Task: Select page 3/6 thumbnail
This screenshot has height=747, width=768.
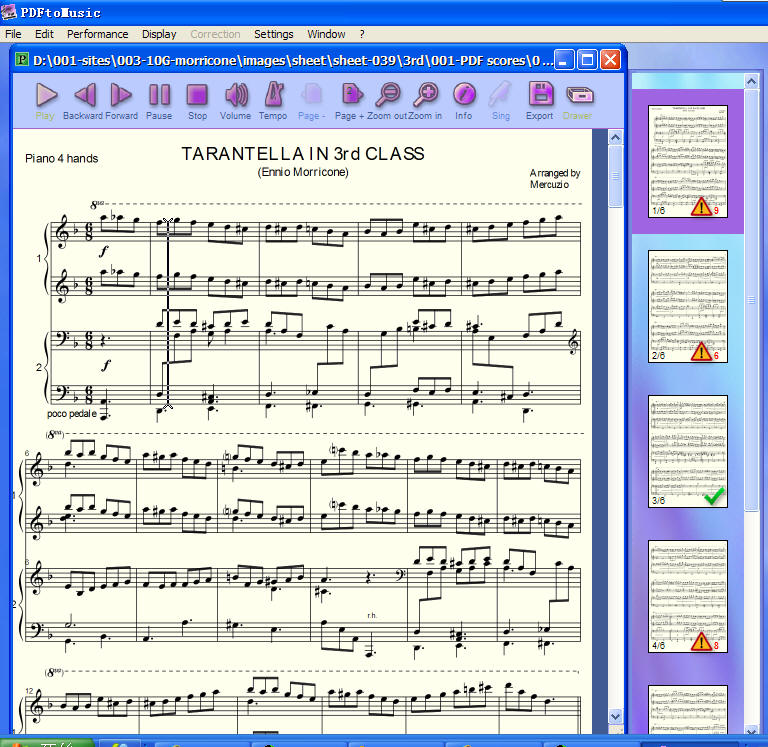Action: (x=688, y=451)
